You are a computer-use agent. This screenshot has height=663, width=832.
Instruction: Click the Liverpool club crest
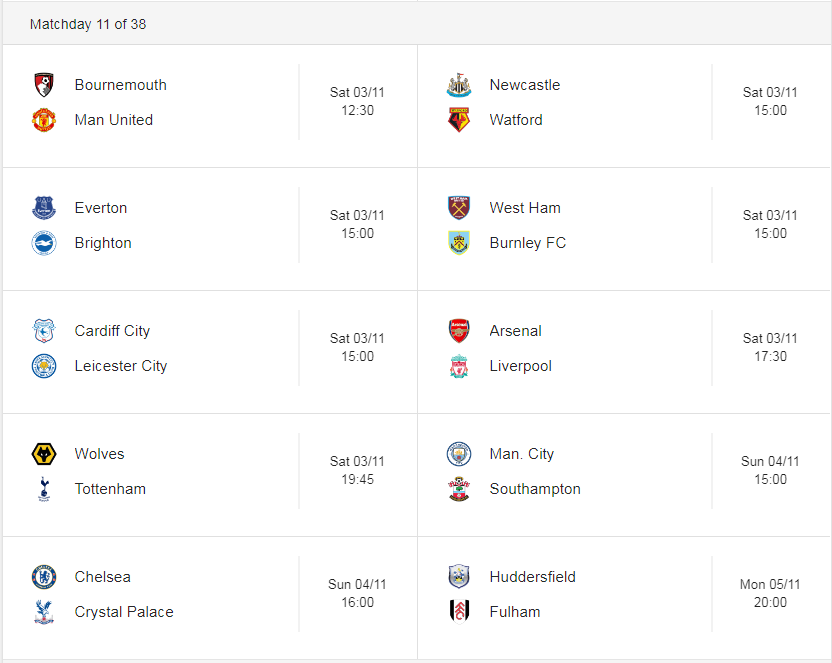coord(459,366)
